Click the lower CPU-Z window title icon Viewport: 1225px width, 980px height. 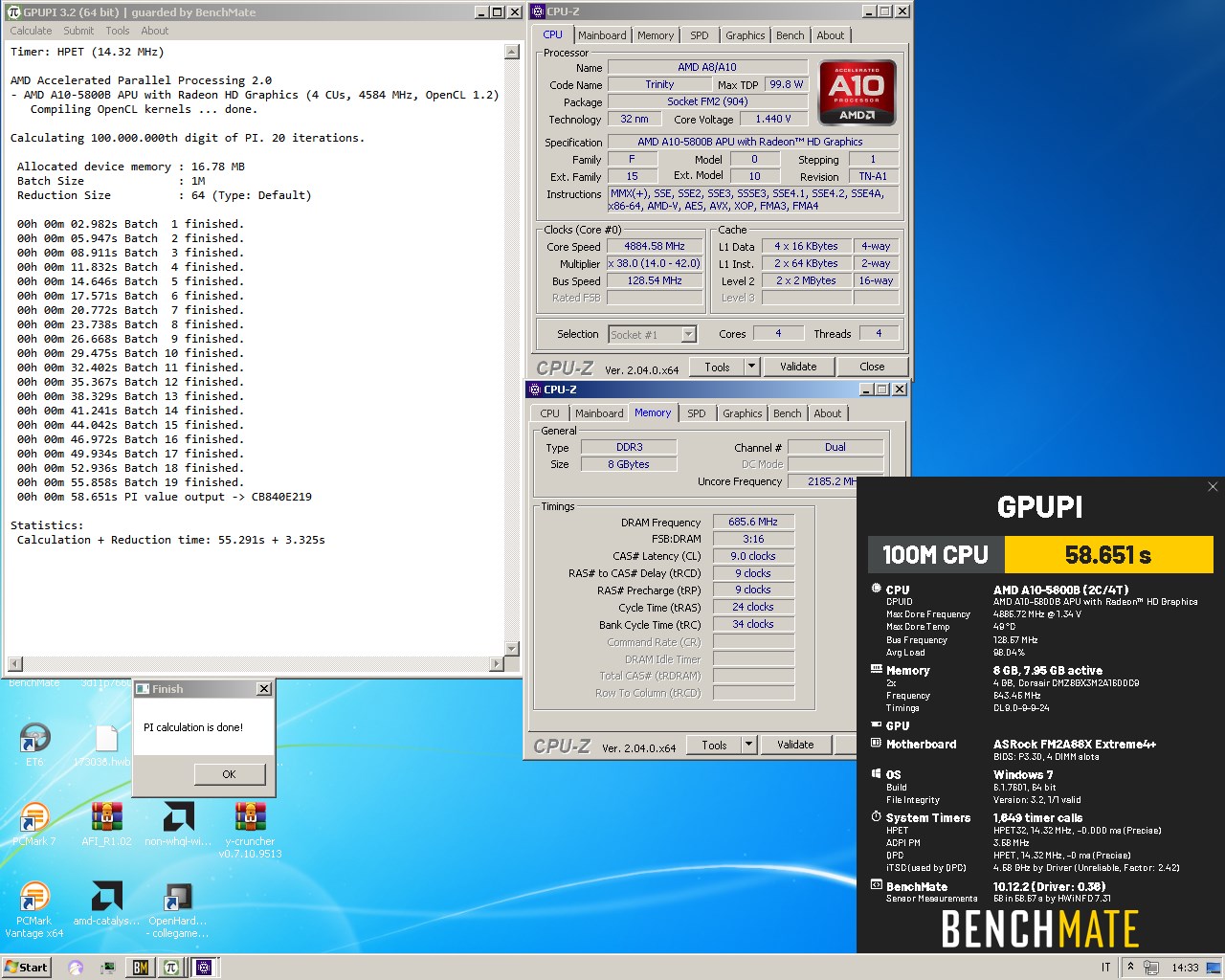click(x=534, y=390)
